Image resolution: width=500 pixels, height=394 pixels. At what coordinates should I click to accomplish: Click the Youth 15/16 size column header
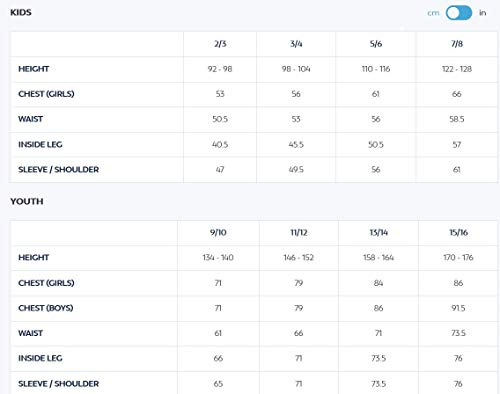click(458, 232)
